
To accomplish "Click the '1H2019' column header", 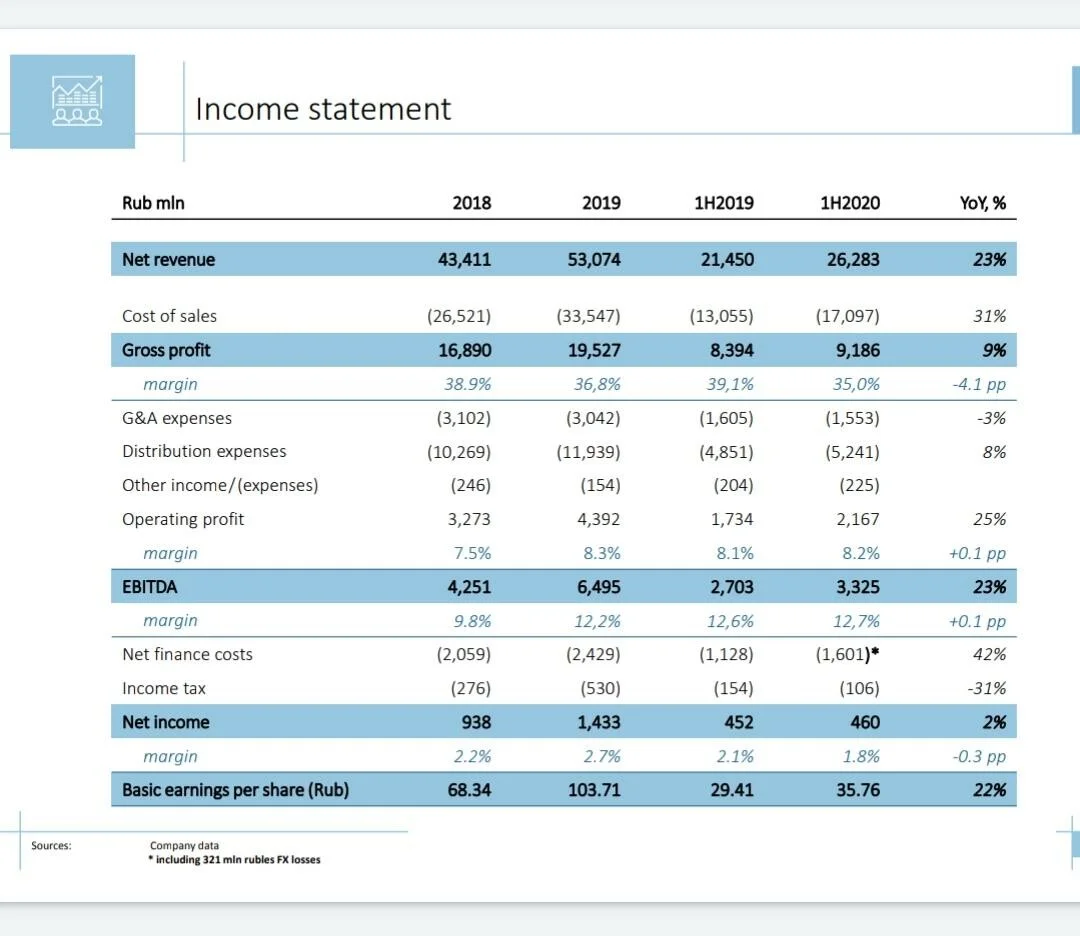I will click(x=724, y=203).
